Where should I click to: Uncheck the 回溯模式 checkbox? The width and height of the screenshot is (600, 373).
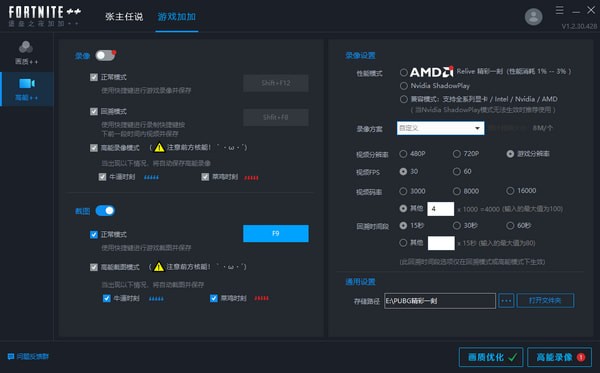(x=94, y=111)
